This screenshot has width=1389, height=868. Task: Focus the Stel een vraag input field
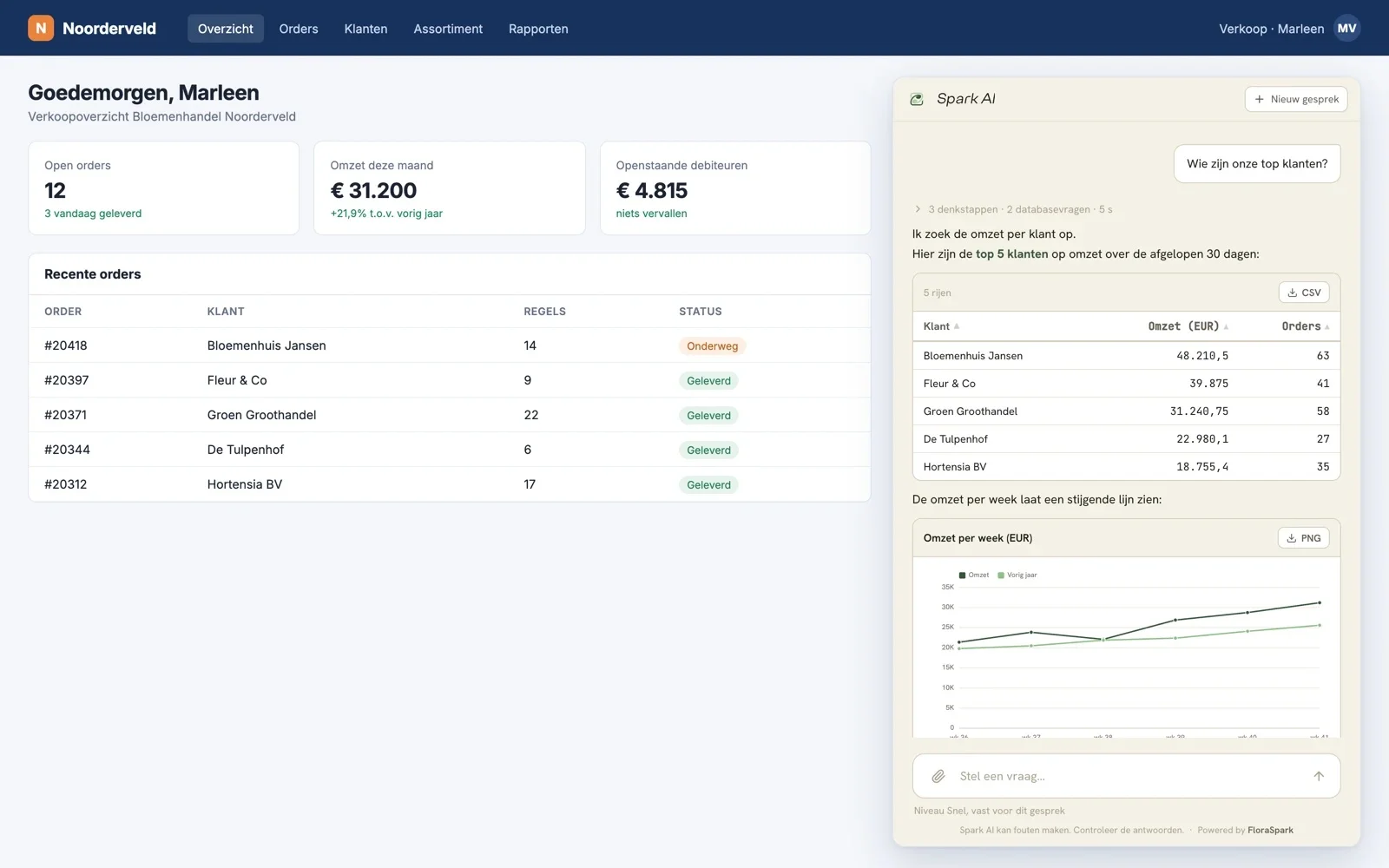[x=1126, y=776]
